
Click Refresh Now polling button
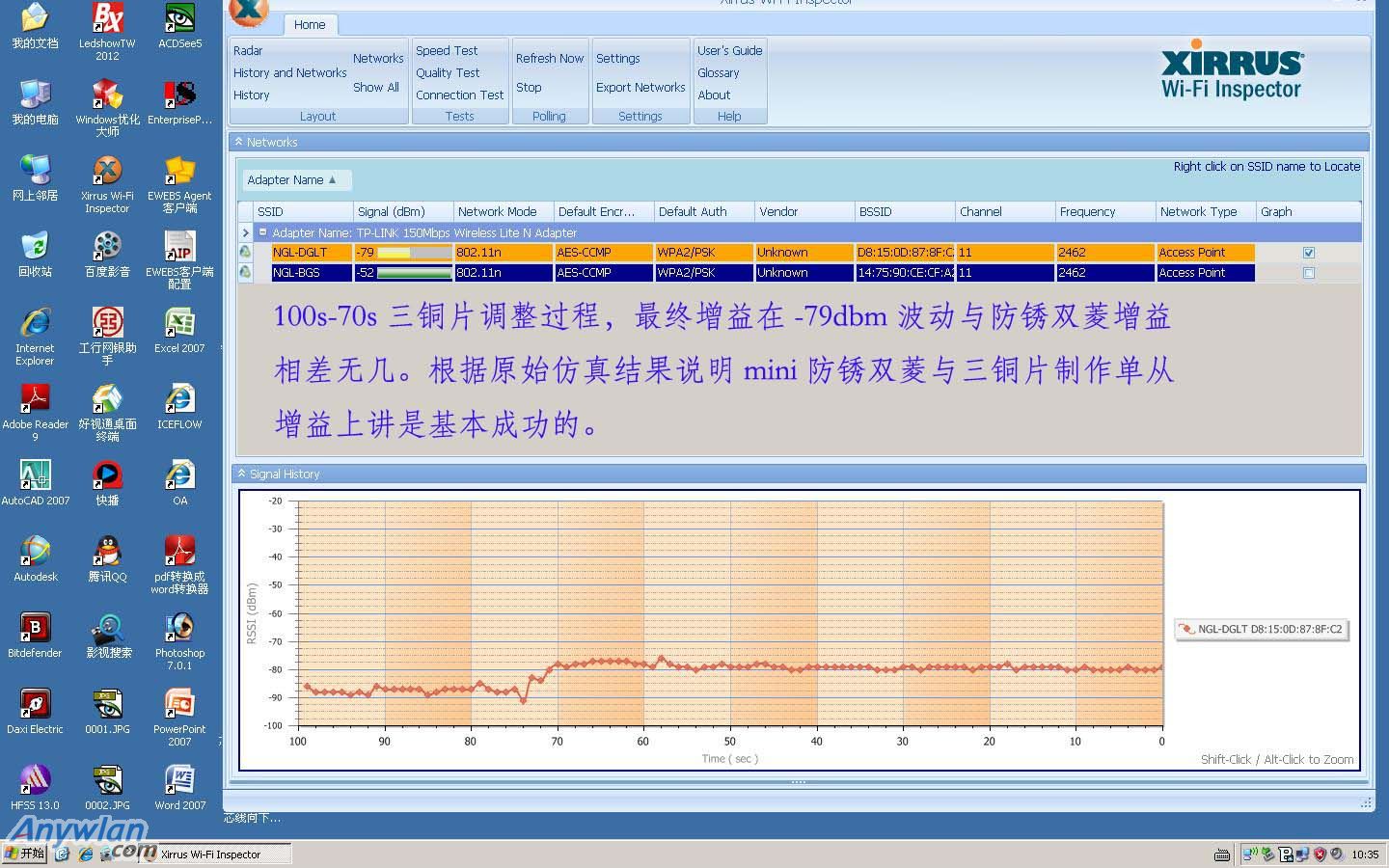(x=550, y=58)
